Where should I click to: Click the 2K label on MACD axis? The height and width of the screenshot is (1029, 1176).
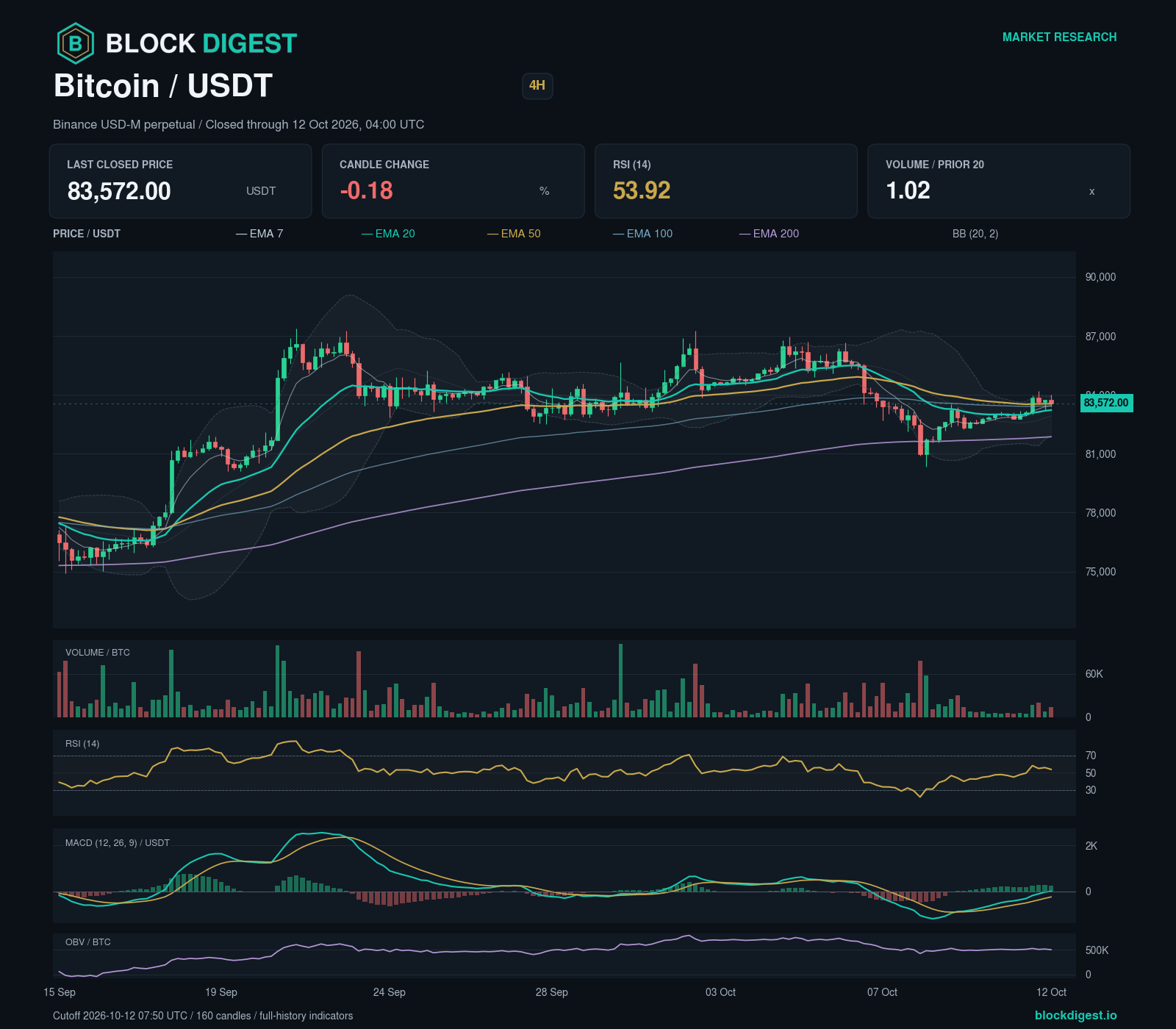click(x=1091, y=846)
